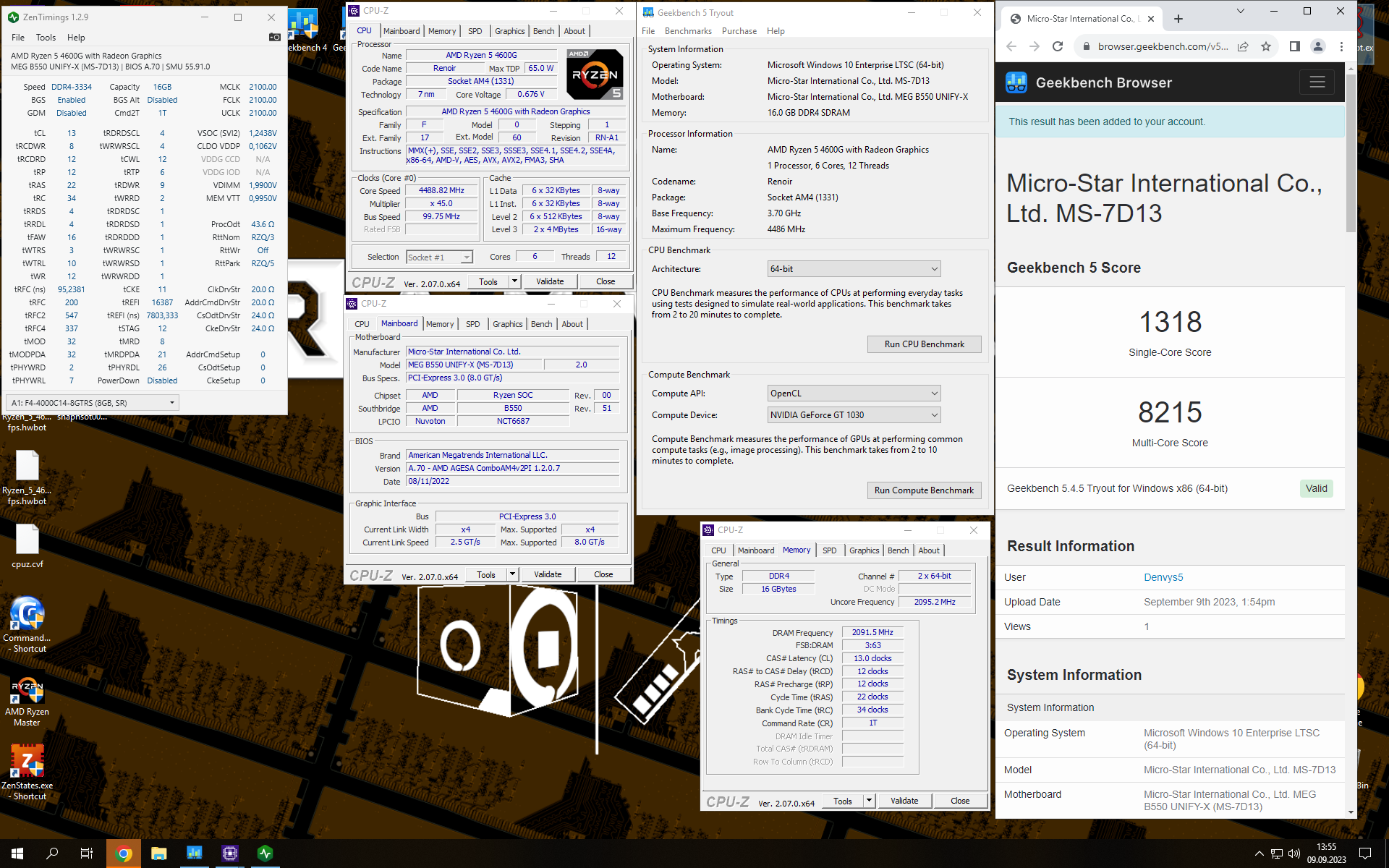
Task: Open ZenTimings File menu
Action: [18, 37]
